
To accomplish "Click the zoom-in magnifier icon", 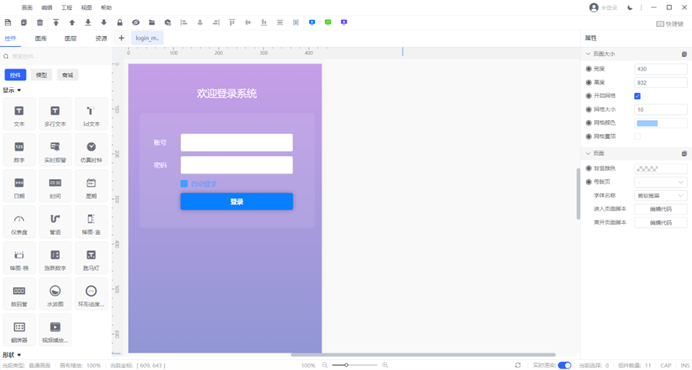I will click(385, 365).
